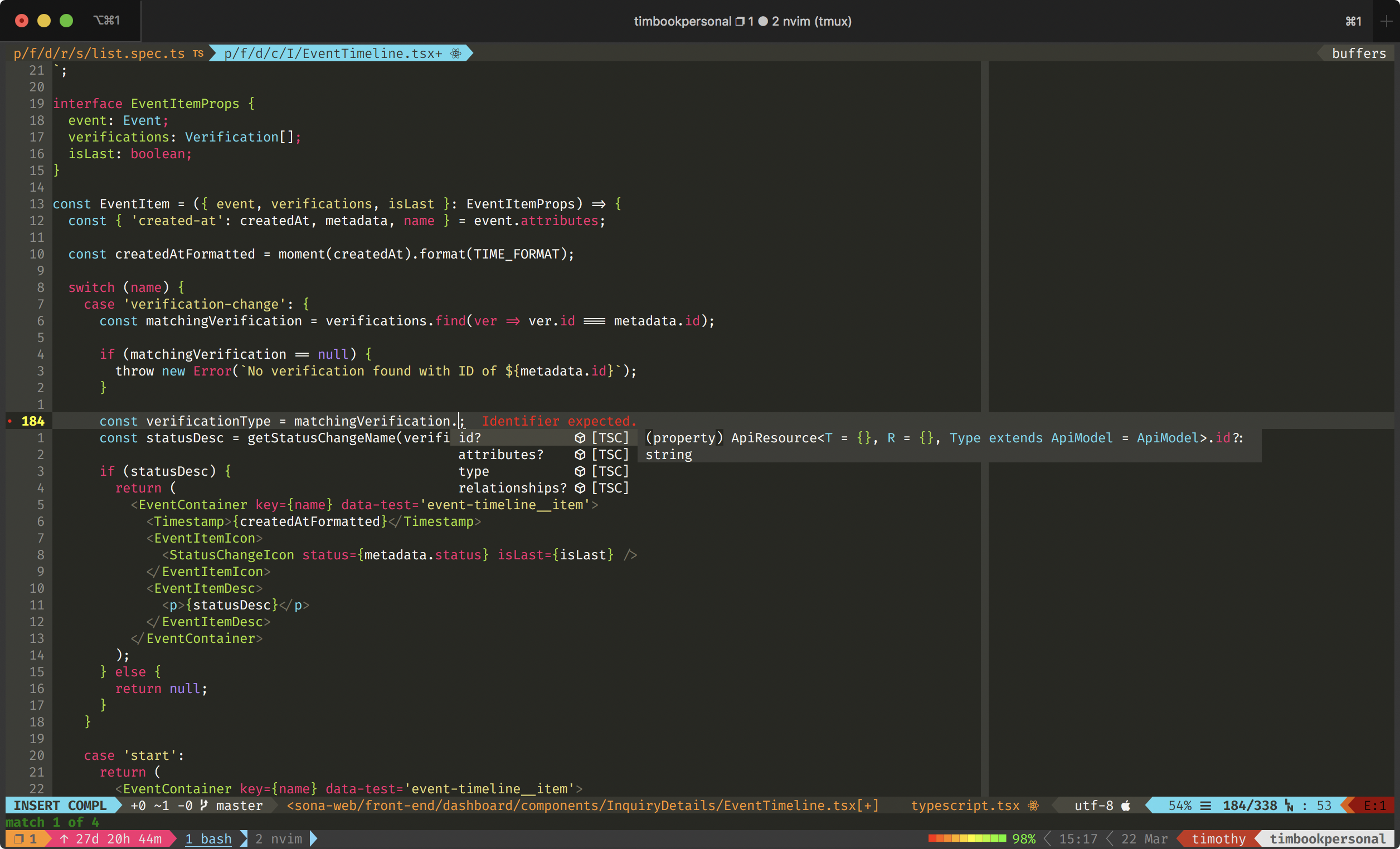
Task: Click the red error dot on line 184
Action: click(10, 421)
